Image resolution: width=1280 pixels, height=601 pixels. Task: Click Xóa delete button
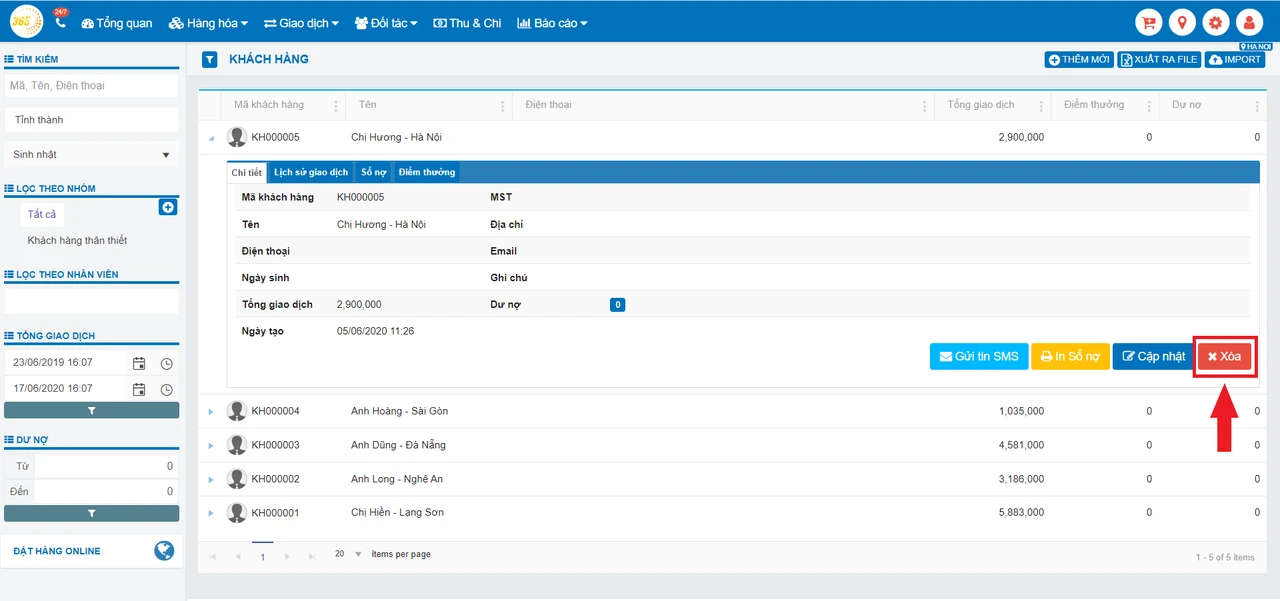click(1225, 357)
